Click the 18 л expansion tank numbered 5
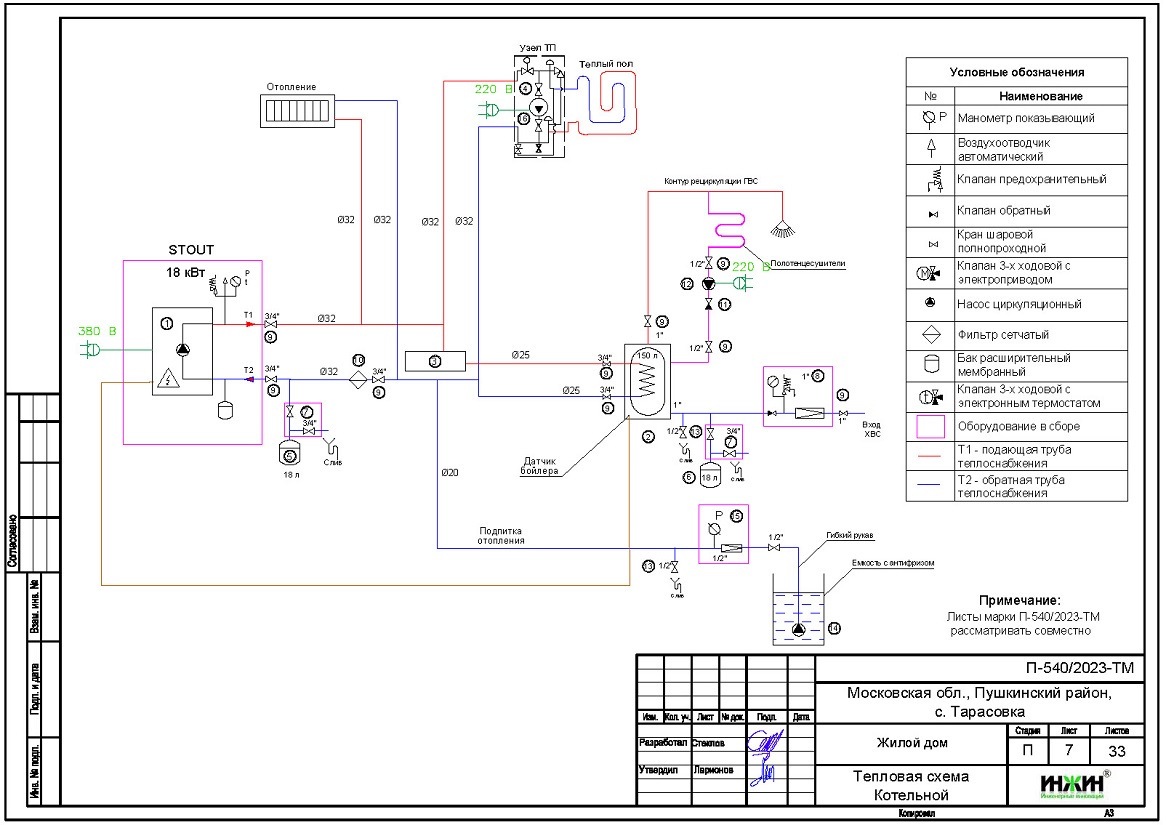 coord(290,454)
